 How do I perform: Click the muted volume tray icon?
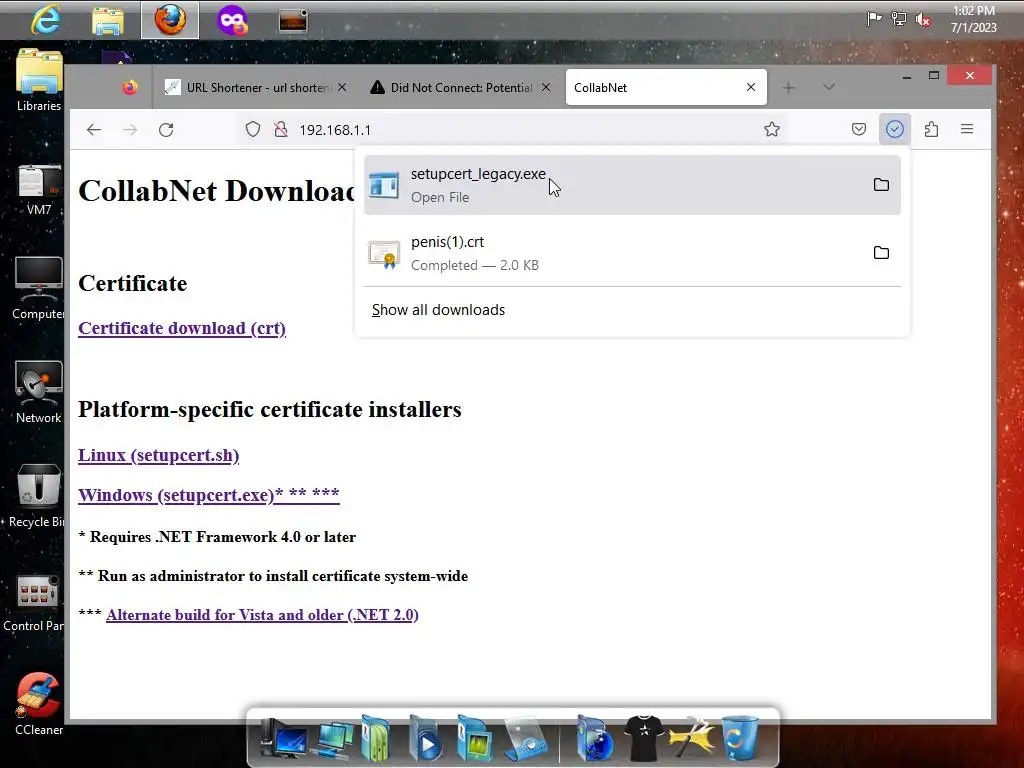923,20
